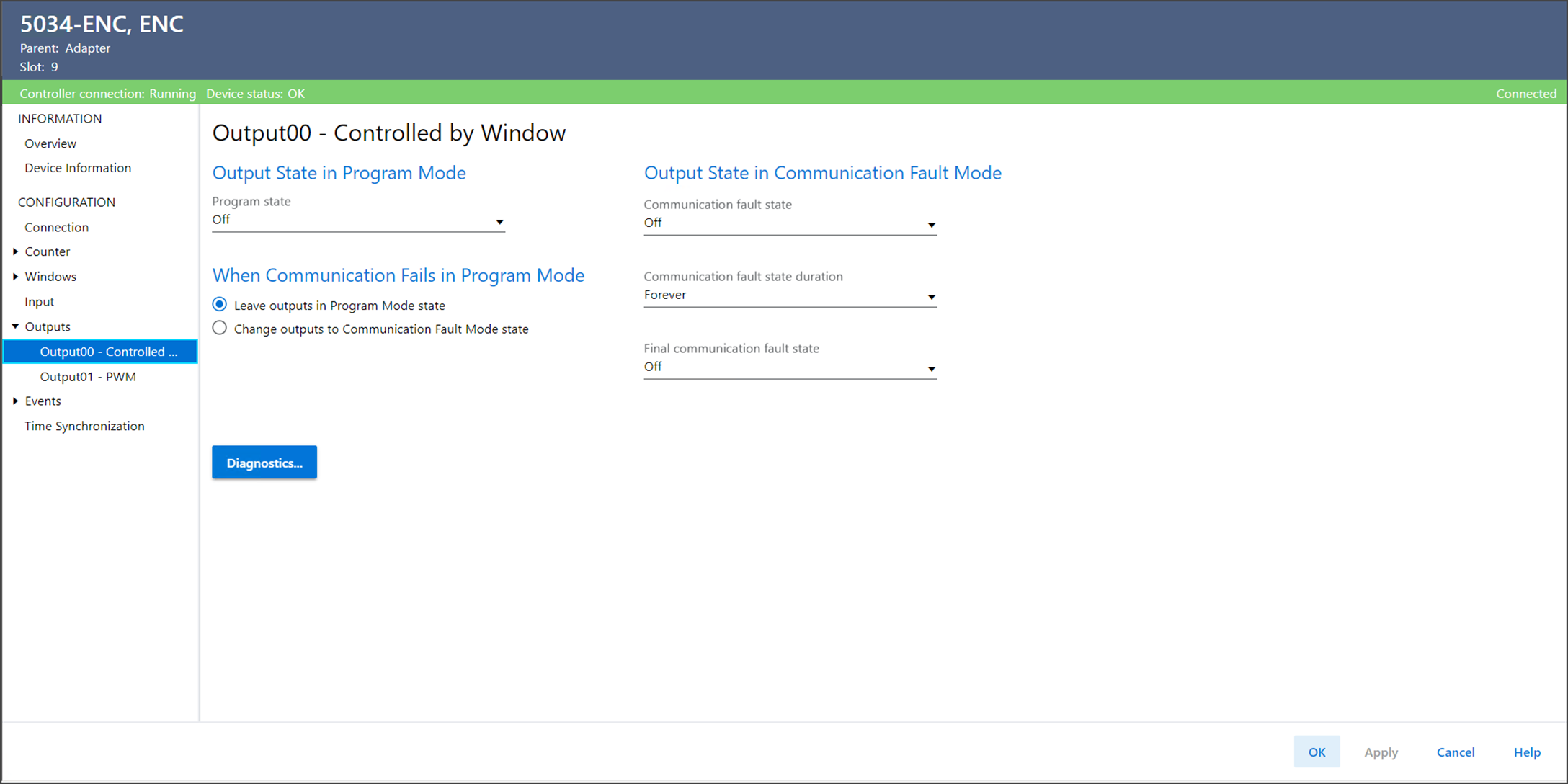Select Leave outputs in Program Mode state

(x=220, y=305)
